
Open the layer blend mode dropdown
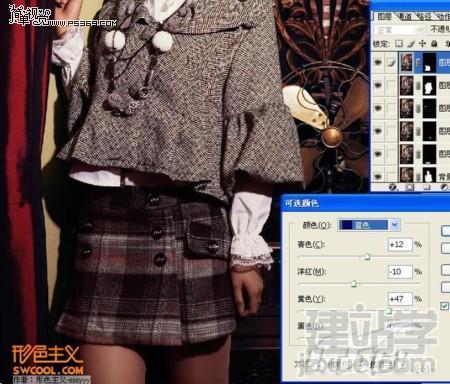pos(398,30)
